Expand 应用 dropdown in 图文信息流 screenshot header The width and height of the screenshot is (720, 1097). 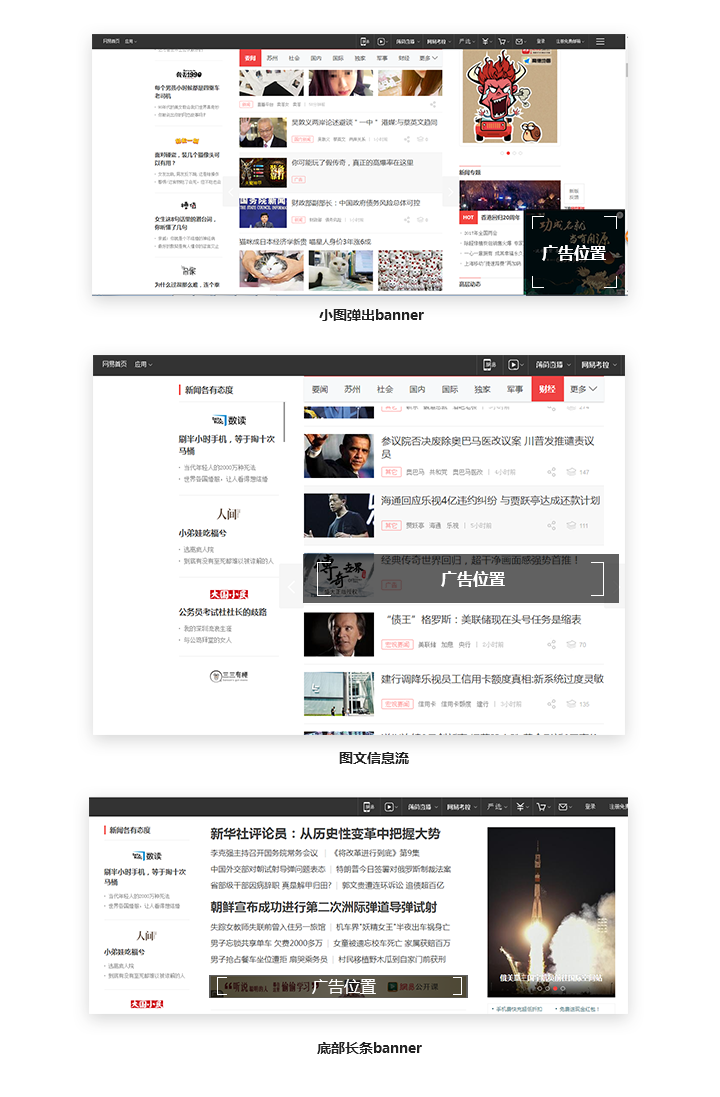[x=143, y=365]
